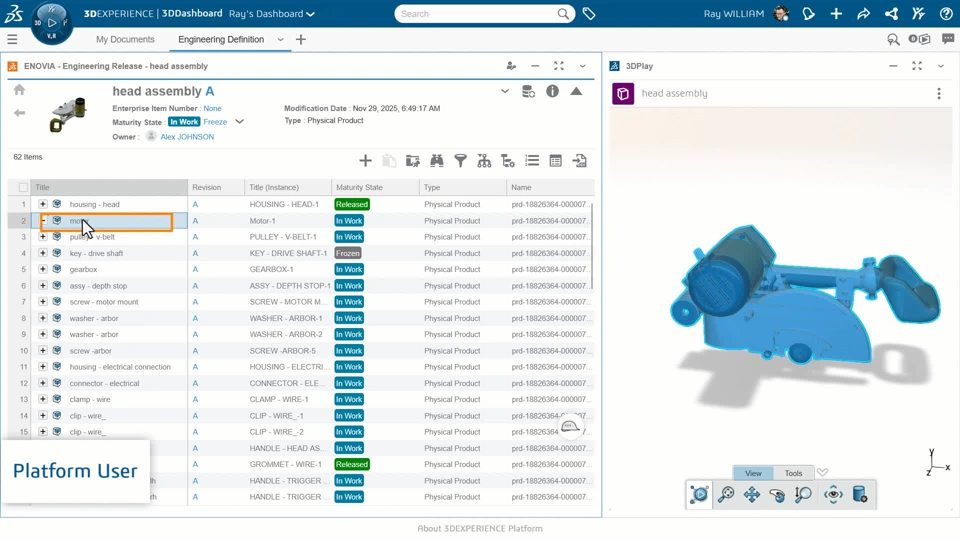960x540 pixels.
Task: Click the GEARBOX-1 instance cell
Action: tap(288, 269)
